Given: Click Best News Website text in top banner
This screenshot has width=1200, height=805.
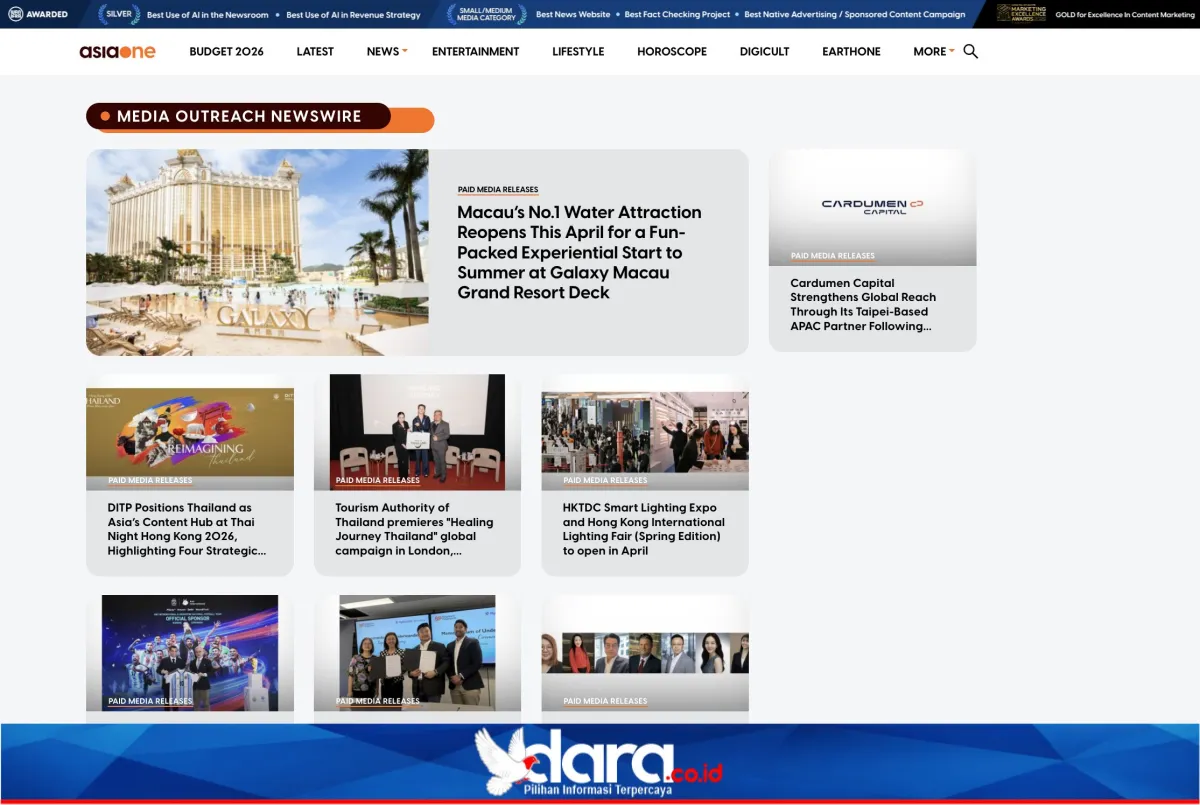Looking at the screenshot, I should [573, 15].
